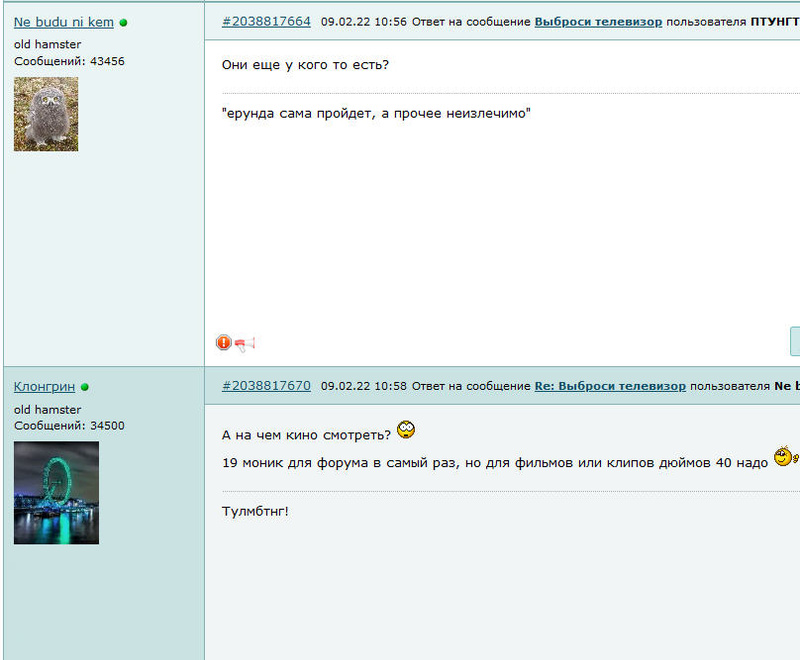Click the text "Сообщений: 43456"

69,61
